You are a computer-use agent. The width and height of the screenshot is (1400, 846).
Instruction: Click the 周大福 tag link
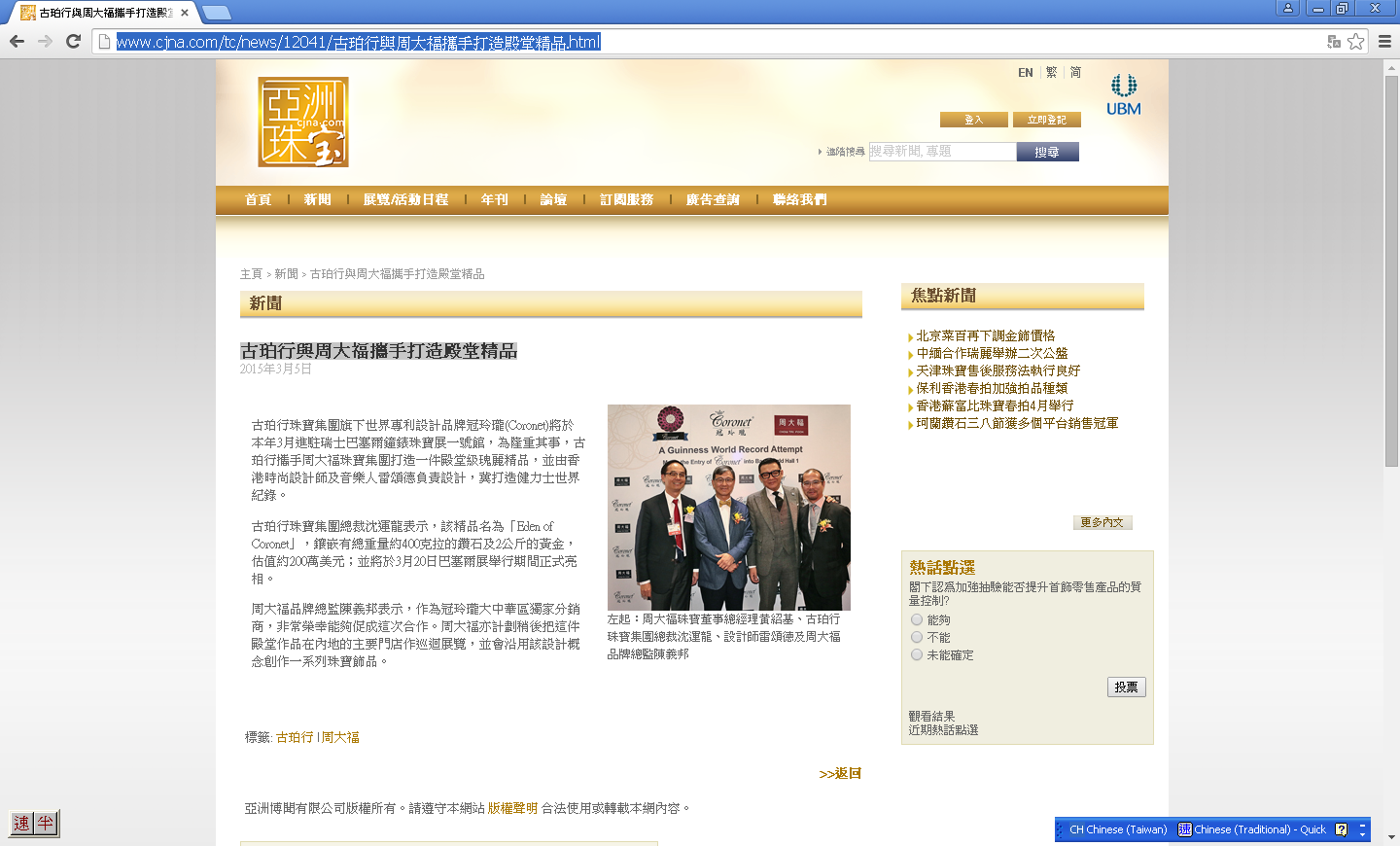[340, 737]
